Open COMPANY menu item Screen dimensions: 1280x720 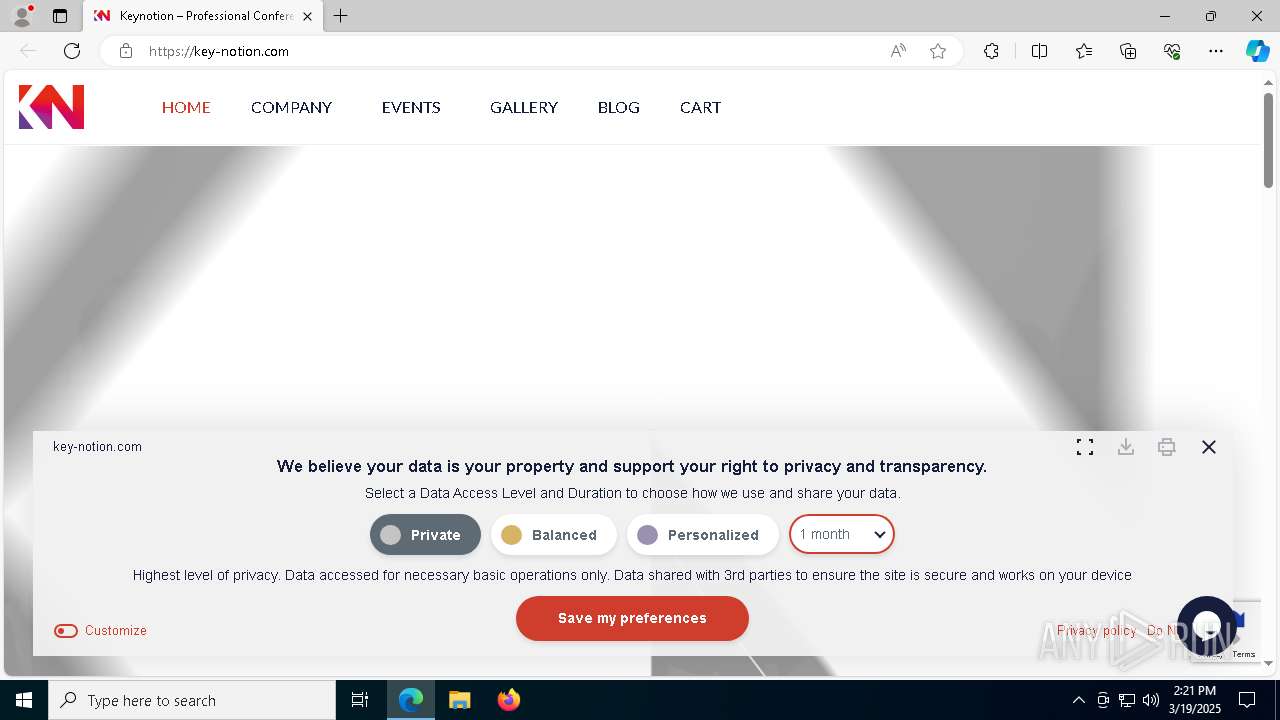291,107
